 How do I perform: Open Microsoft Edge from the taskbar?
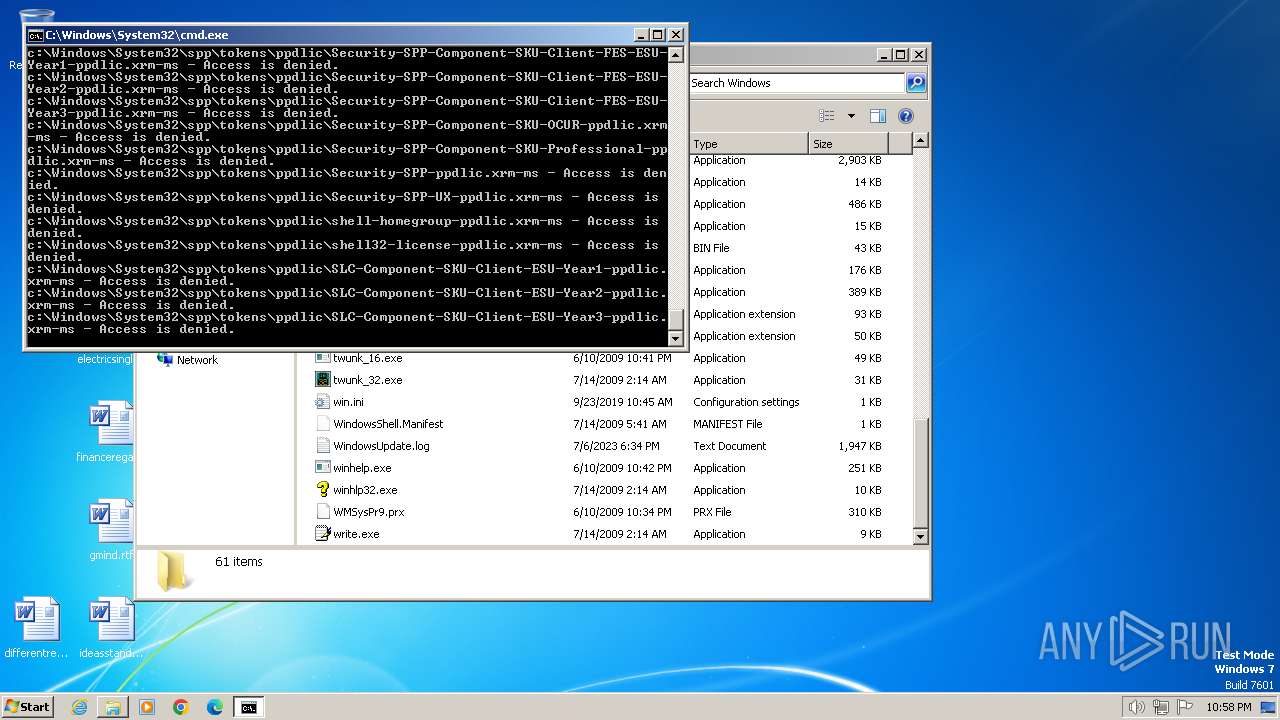pos(215,707)
